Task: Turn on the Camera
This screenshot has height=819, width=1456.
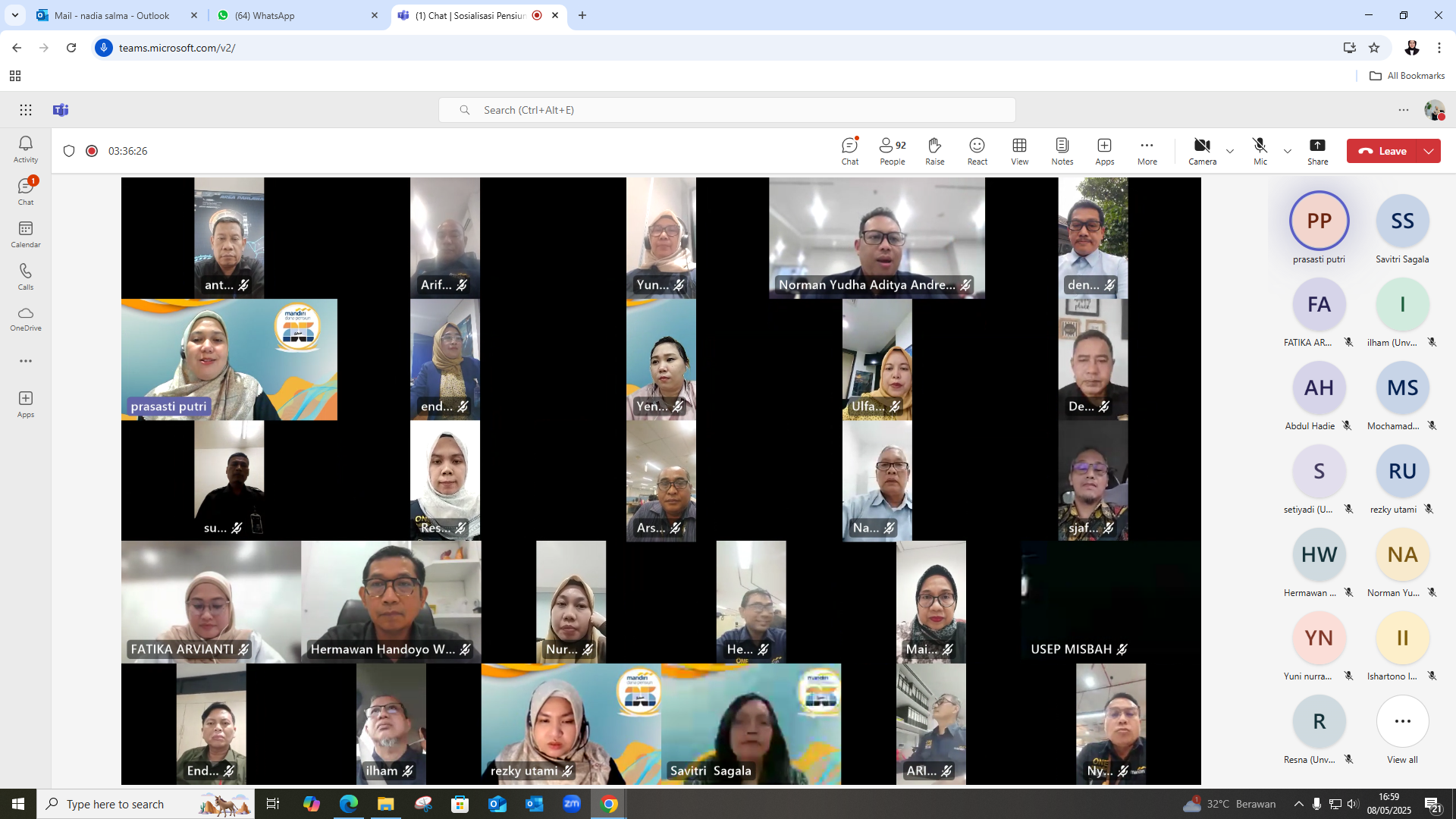Action: point(1202,151)
